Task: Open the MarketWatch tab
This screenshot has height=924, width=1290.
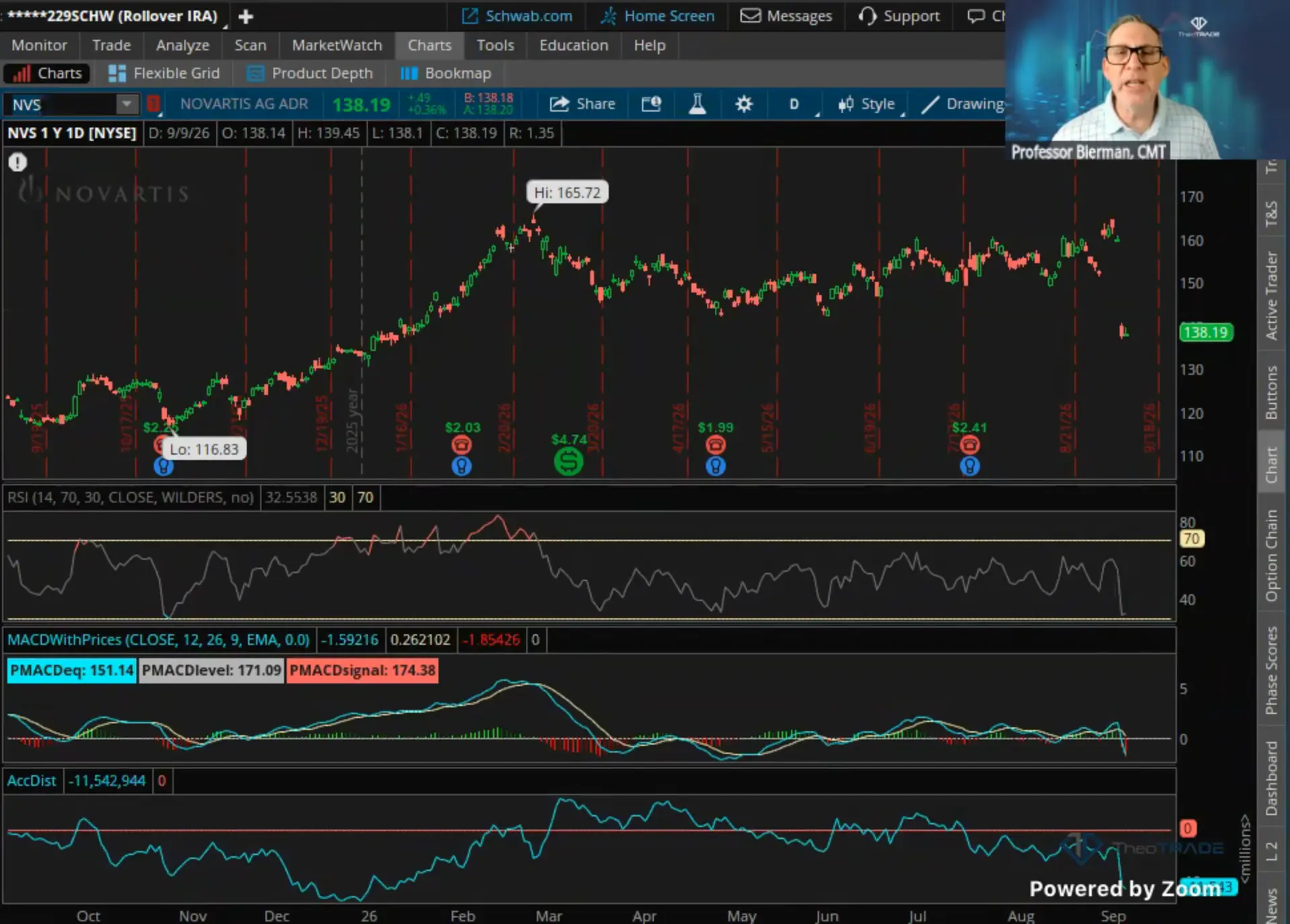Action: (337, 45)
